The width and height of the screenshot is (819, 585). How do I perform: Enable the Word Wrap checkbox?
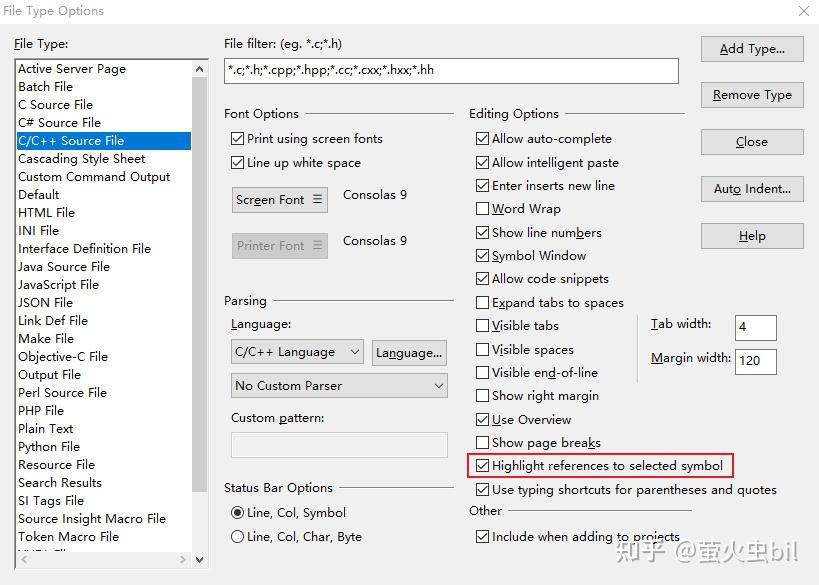click(482, 209)
